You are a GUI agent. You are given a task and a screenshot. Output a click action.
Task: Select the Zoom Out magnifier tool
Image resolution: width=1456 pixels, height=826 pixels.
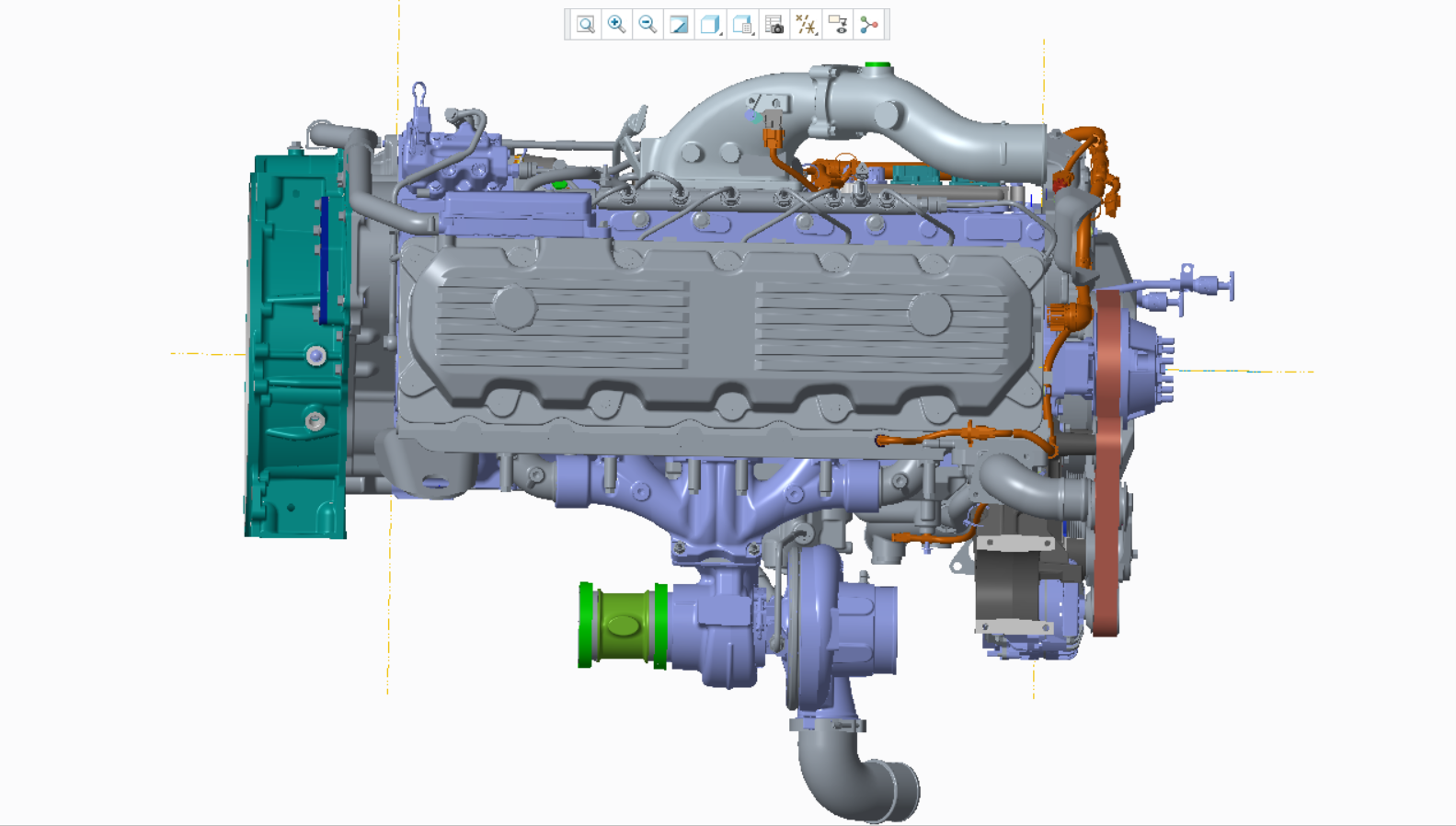[648, 25]
